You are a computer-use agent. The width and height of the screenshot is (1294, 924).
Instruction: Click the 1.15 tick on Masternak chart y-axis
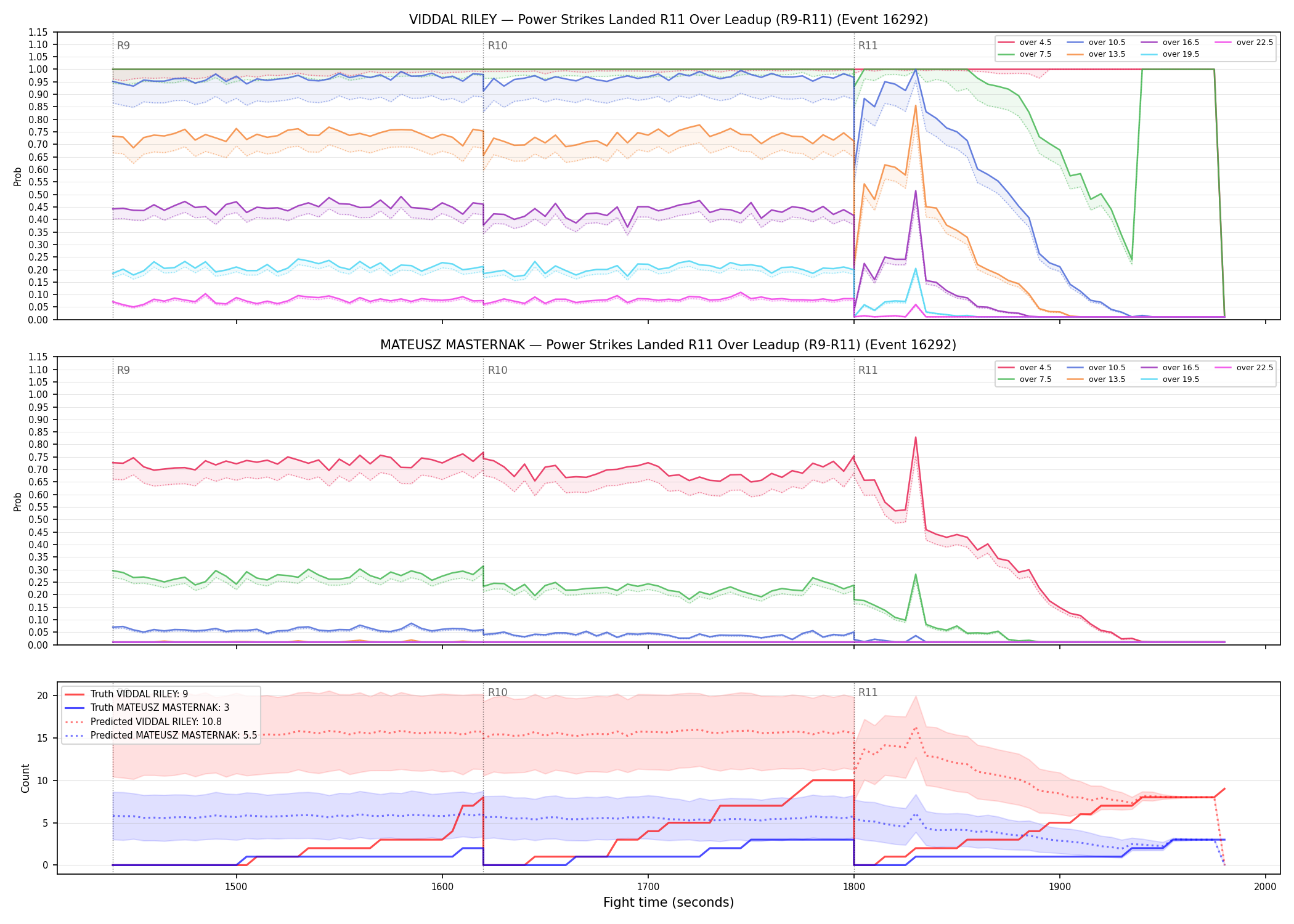pyautogui.click(x=38, y=357)
